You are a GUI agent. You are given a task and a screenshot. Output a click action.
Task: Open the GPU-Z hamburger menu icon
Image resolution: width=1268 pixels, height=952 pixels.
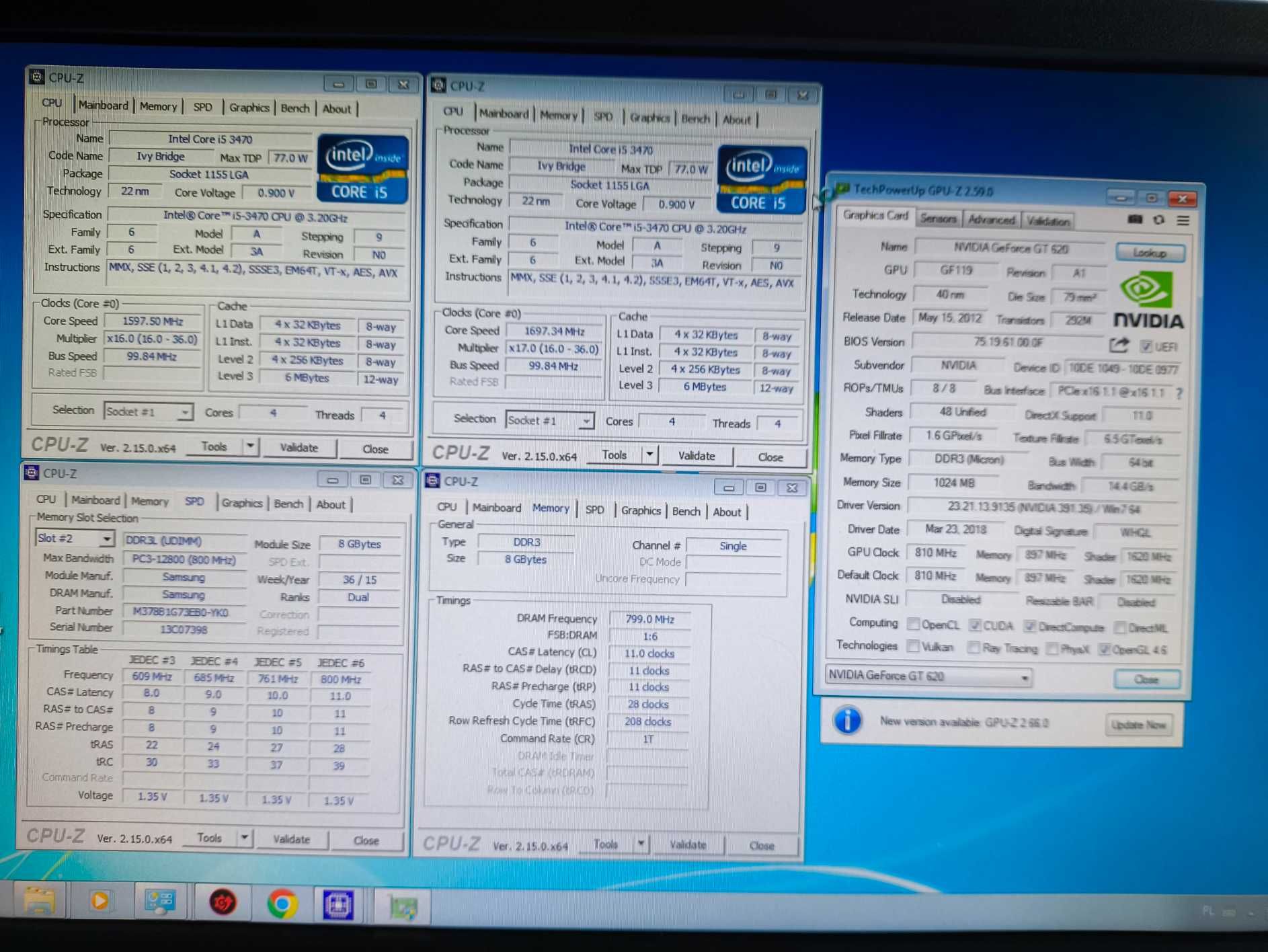(x=1183, y=221)
